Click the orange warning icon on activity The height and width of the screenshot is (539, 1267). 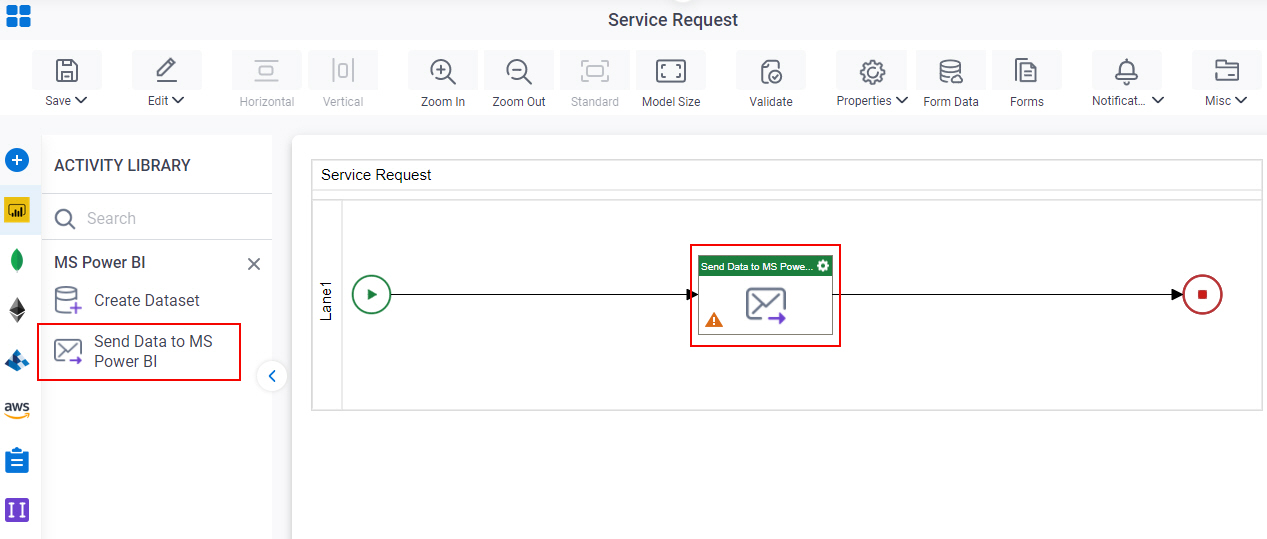pyautogui.click(x=714, y=320)
